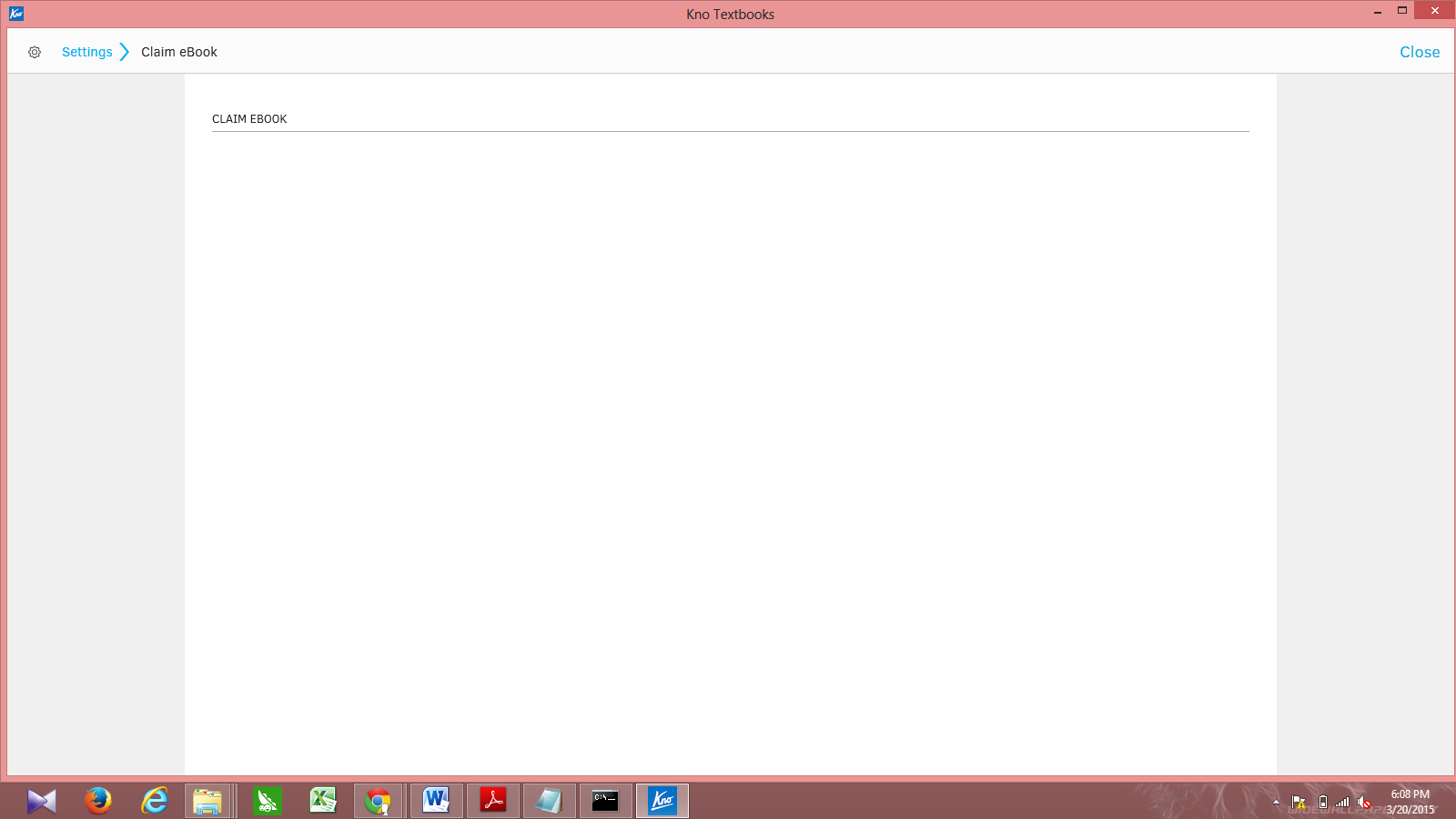
Task: Close the Kno Textbooks window with X
Action: click(x=1435, y=11)
